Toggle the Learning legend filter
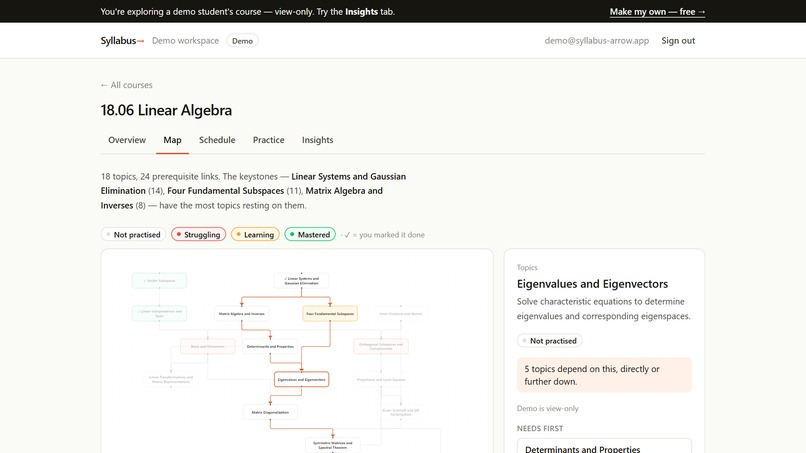806x453 pixels. 255,234
